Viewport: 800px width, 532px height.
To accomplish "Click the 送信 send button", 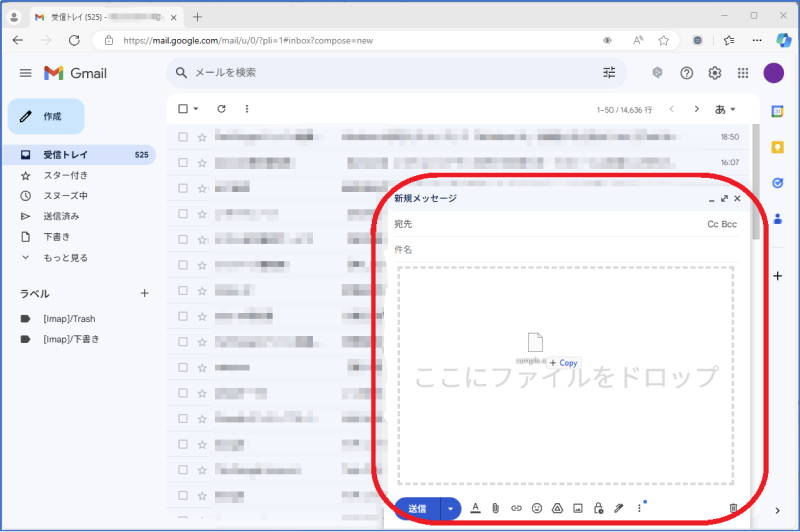I will click(417, 509).
